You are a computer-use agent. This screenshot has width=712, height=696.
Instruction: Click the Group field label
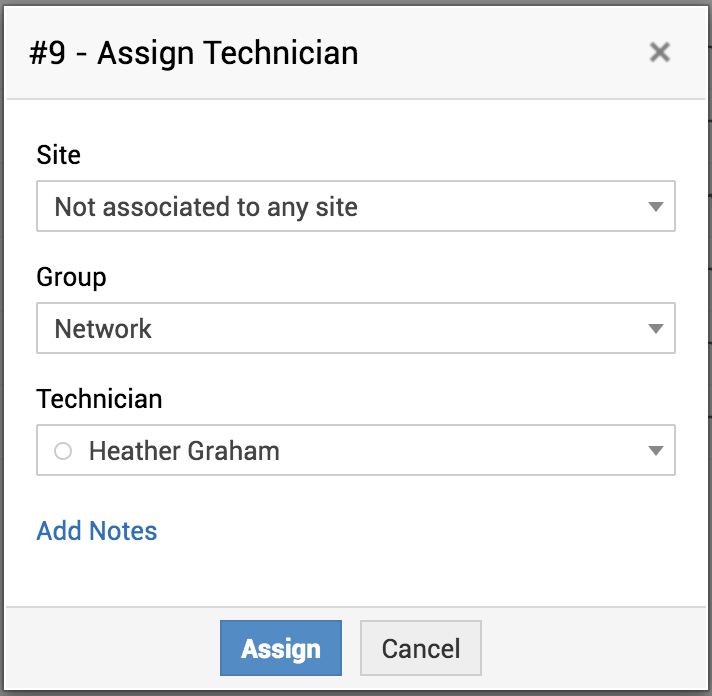click(71, 277)
